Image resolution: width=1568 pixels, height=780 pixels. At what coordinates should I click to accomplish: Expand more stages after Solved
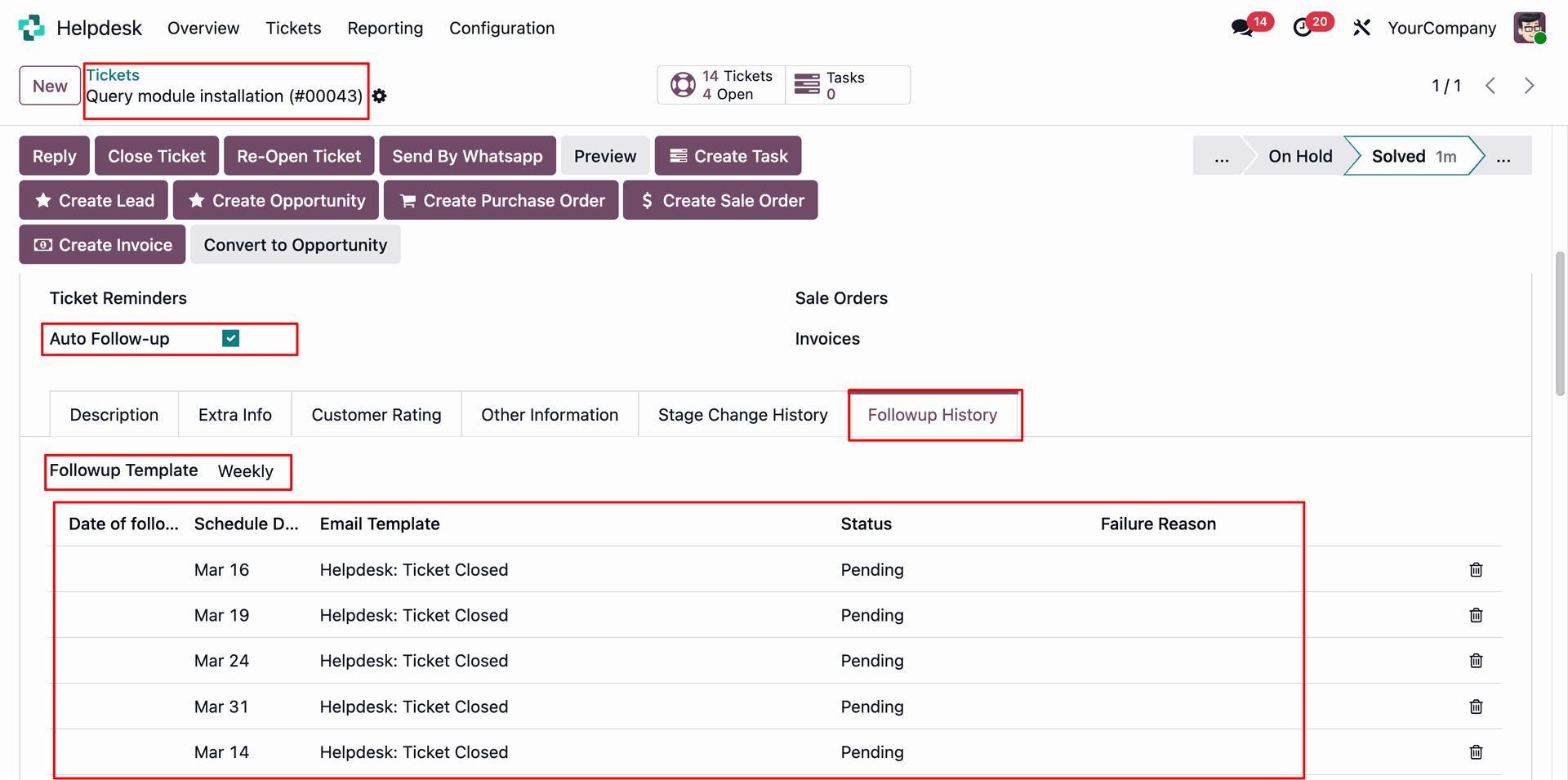point(1503,156)
